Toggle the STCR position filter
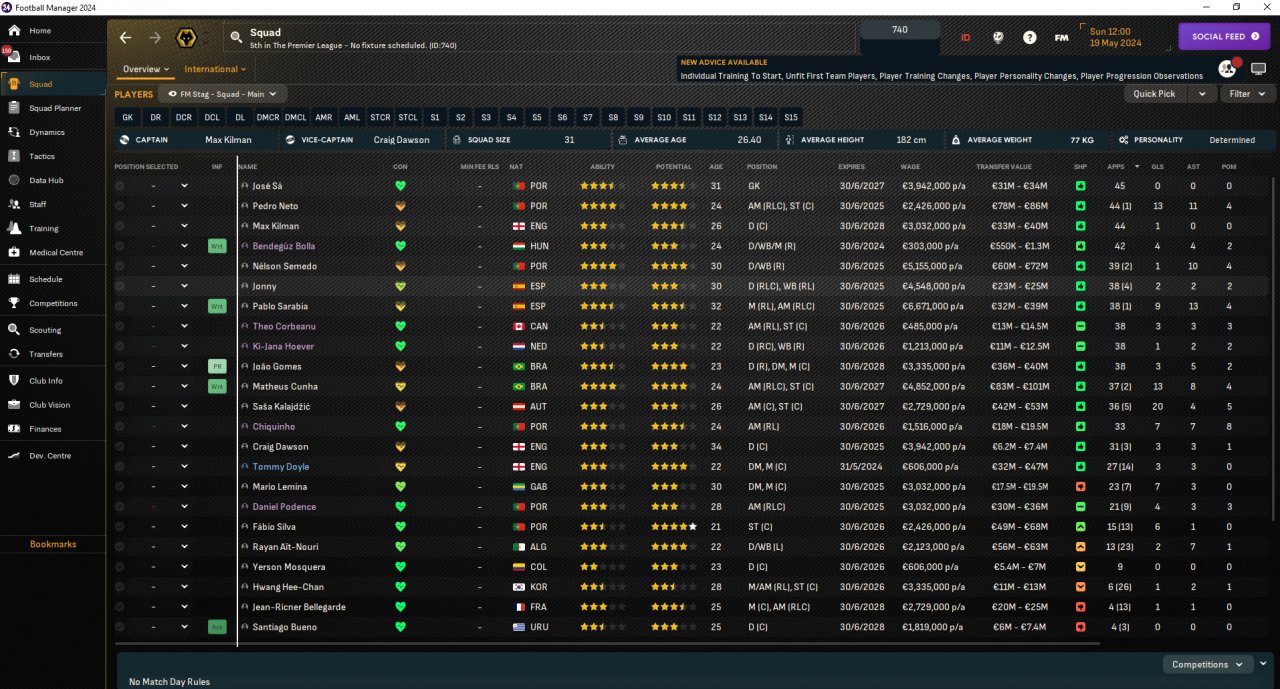Screen dimensions: 1280x689 [380, 117]
